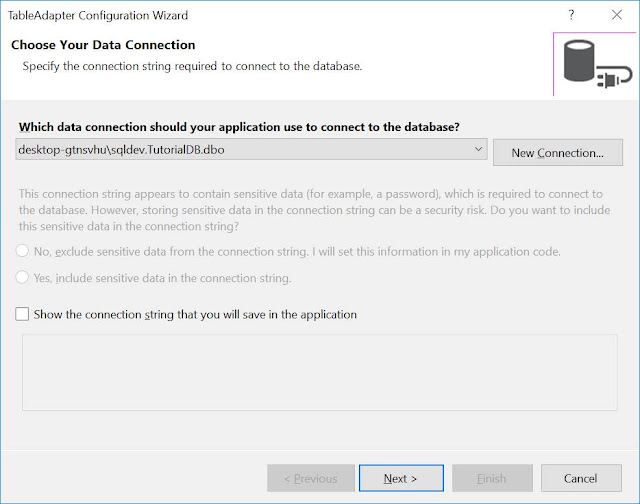Image resolution: width=640 pixels, height=504 pixels.
Task: Close the TableAdapter Configuration Wizard dialog
Action: [x=617, y=15]
